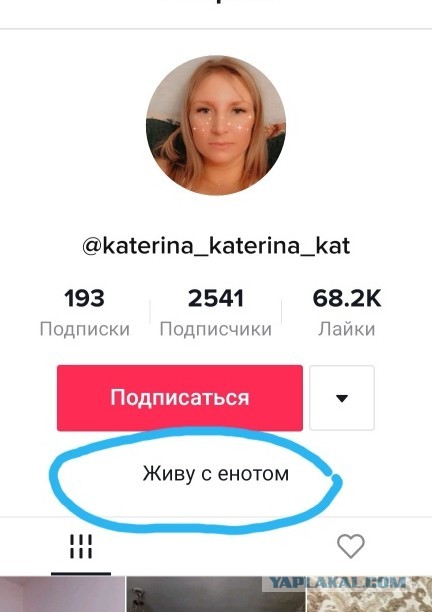Viewport: 432px width, 612px height.
Task: Tap the Подписаться follow button
Action: (x=180, y=398)
